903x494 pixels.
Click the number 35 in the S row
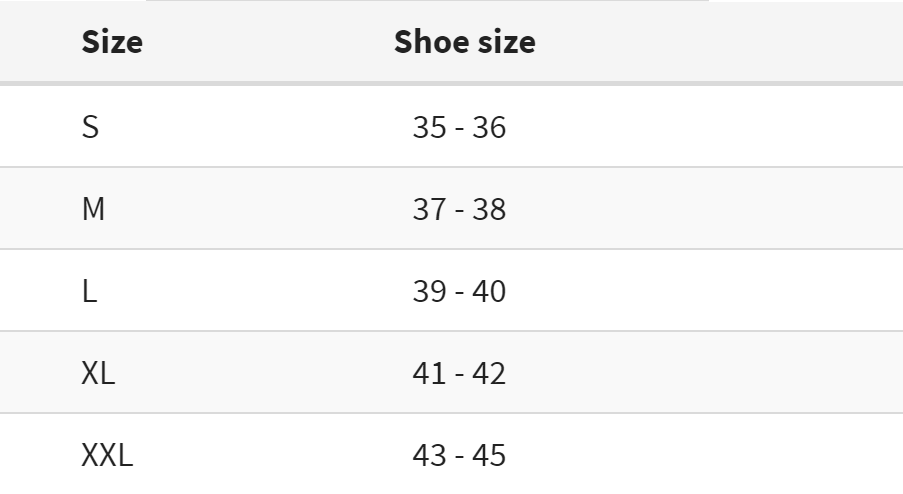click(428, 128)
